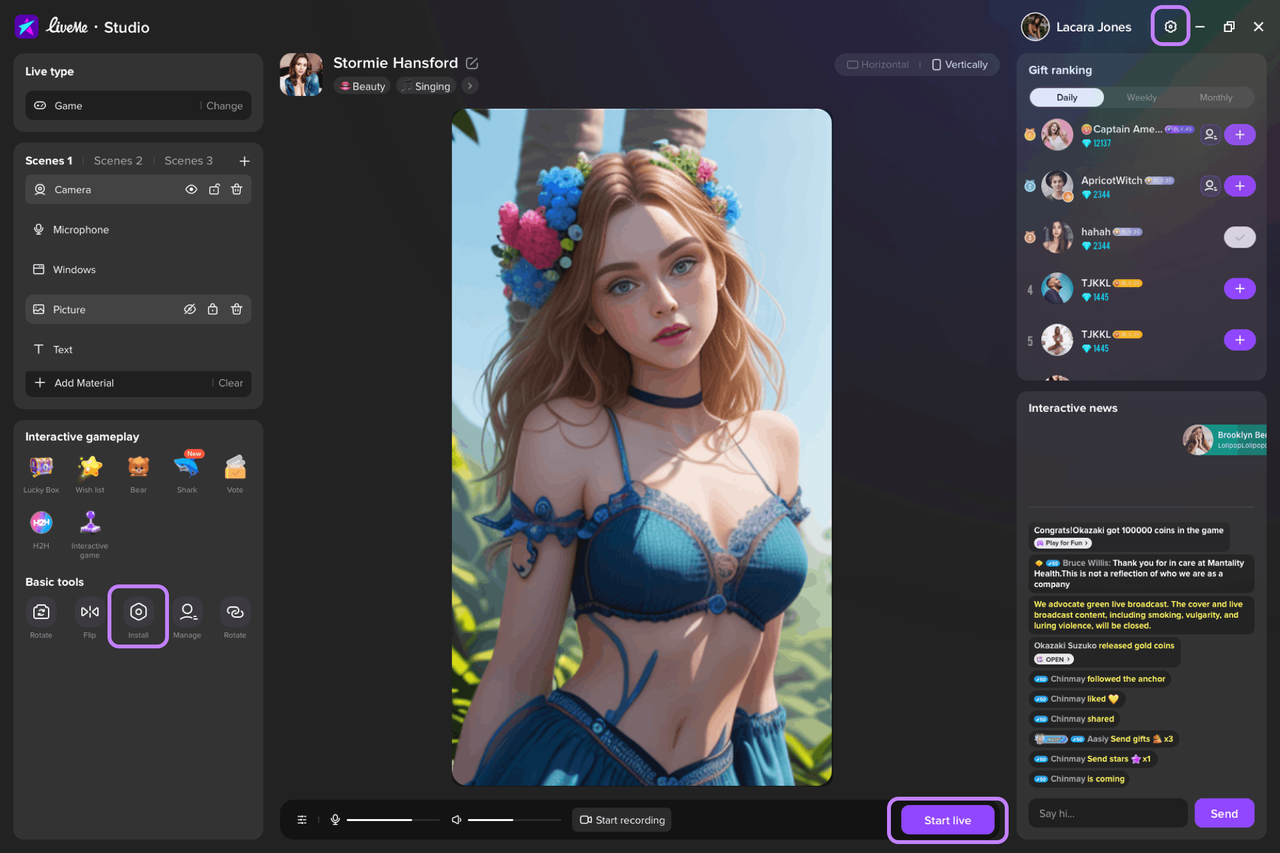Open the Install basic tool
Viewport: 1280px width, 853px height.
coord(138,613)
